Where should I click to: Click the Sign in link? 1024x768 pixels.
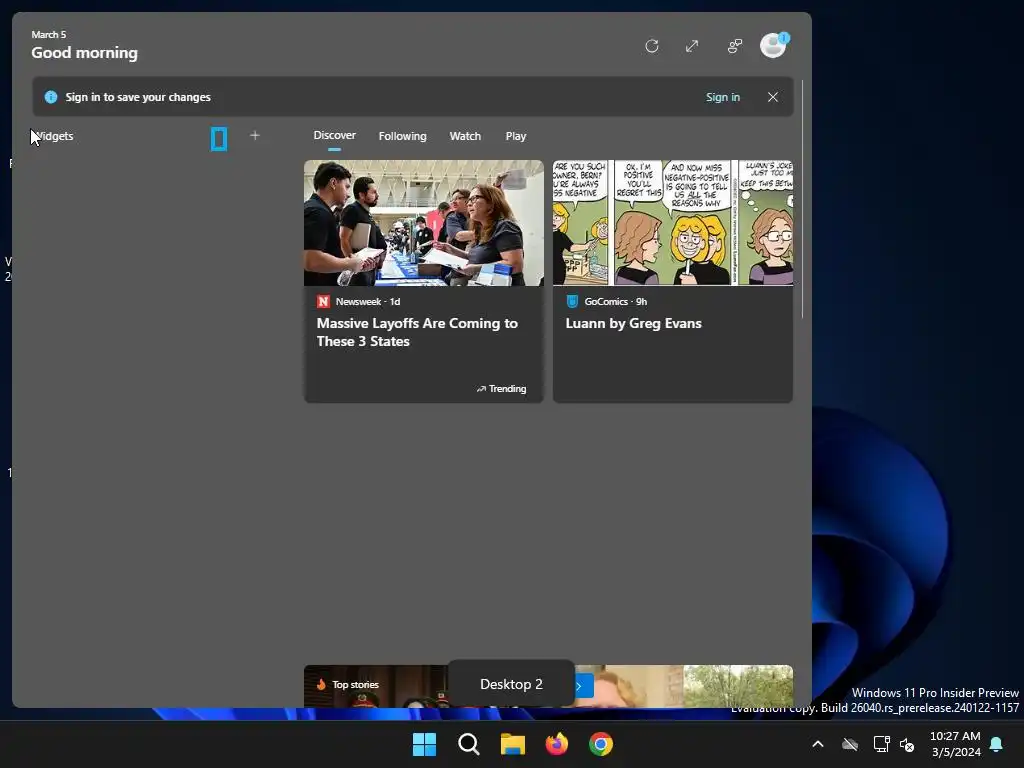point(723,97)
